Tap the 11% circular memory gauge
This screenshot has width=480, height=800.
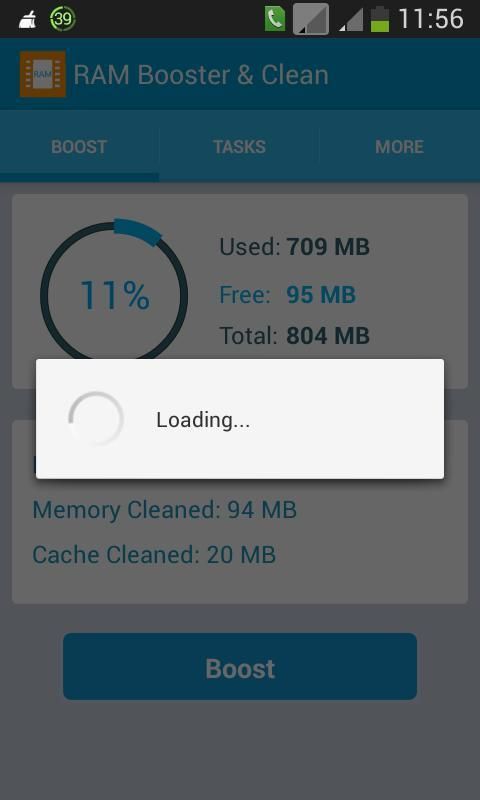(114, 295)
